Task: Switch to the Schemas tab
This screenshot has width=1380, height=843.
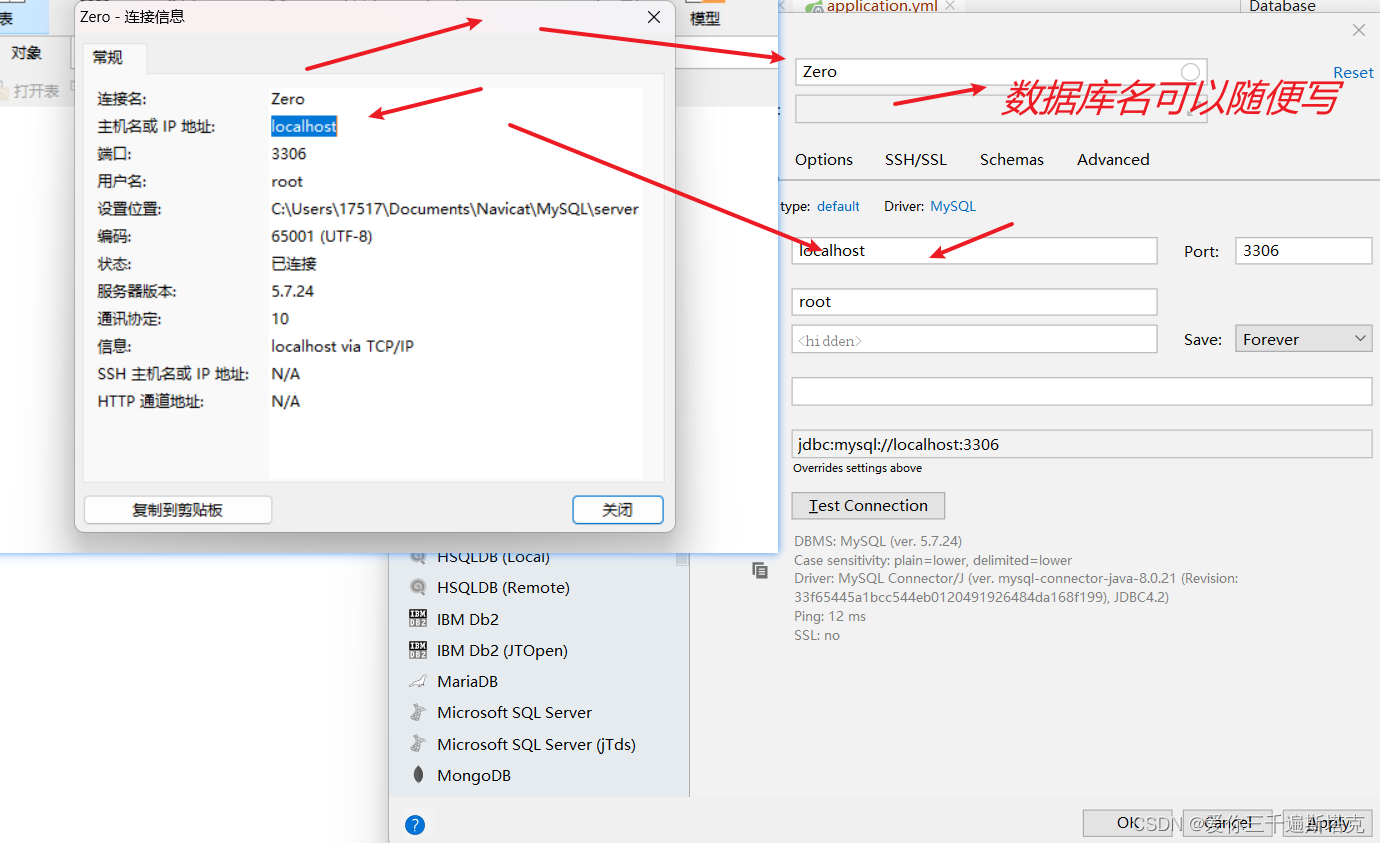Action: 1011,159
